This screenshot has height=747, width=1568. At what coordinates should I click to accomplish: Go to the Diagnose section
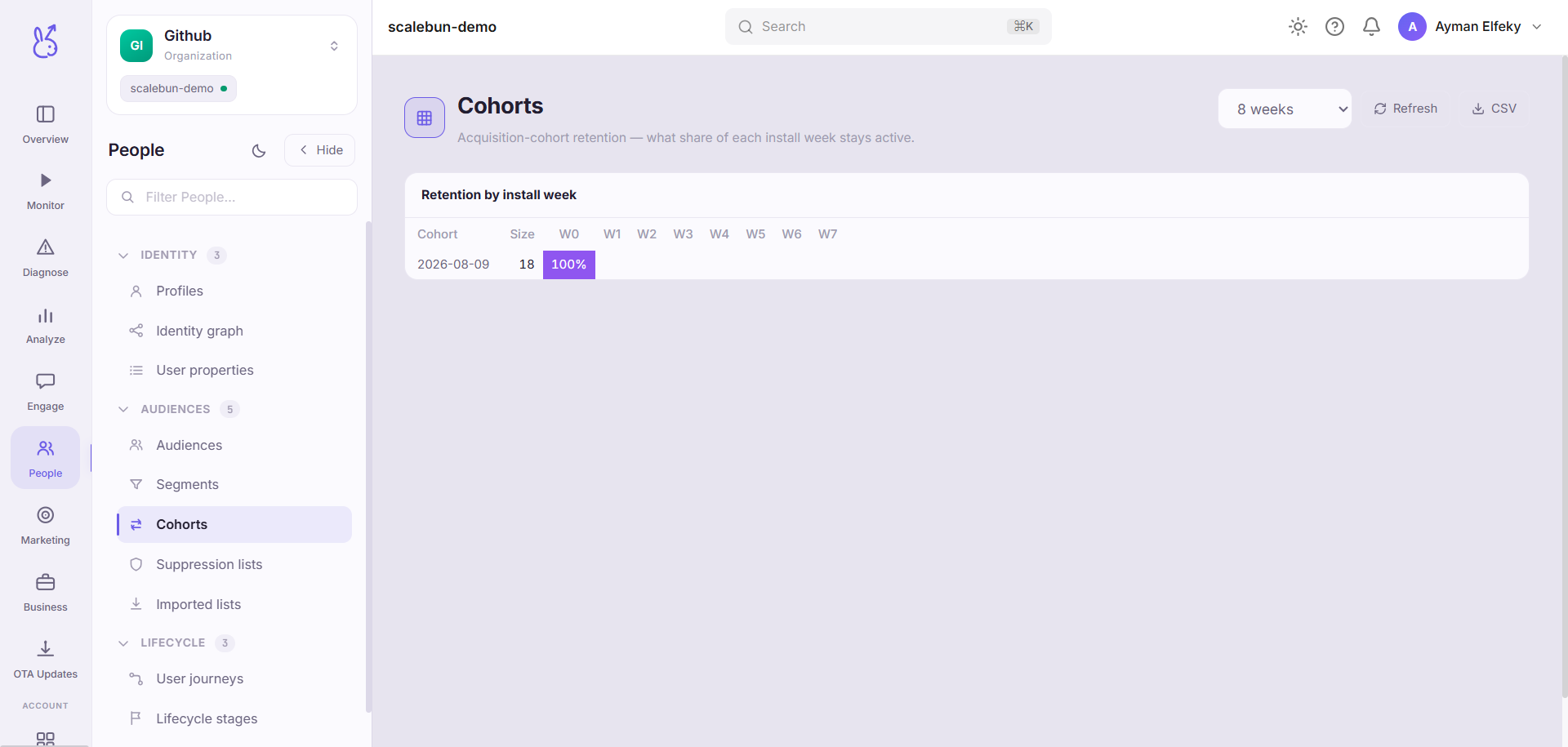point(46,259)
